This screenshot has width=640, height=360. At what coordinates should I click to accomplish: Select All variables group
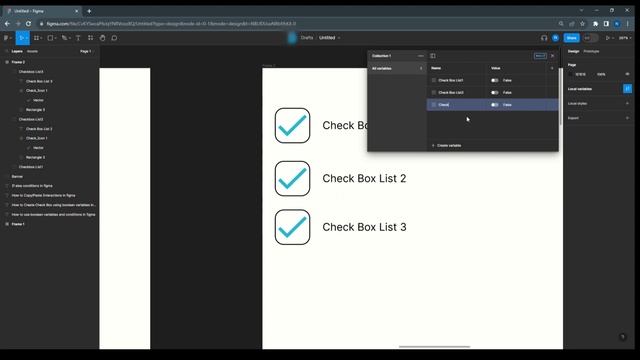pyautogui.click(x=397, y=68)
